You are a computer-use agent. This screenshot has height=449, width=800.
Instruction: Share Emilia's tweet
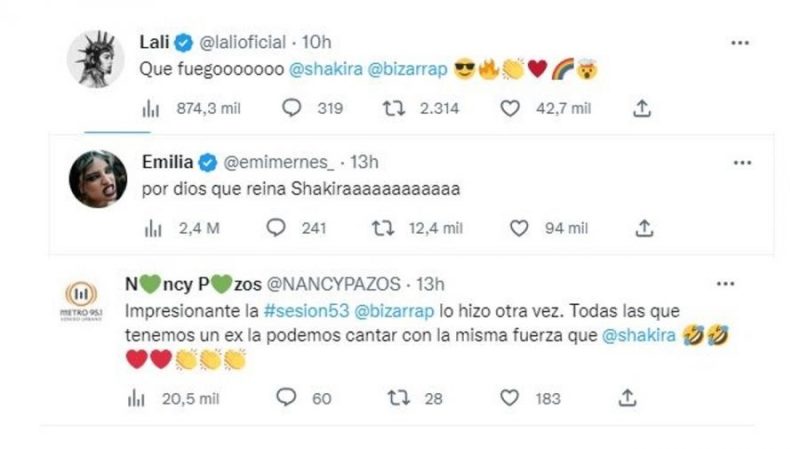tap(644, 228)
